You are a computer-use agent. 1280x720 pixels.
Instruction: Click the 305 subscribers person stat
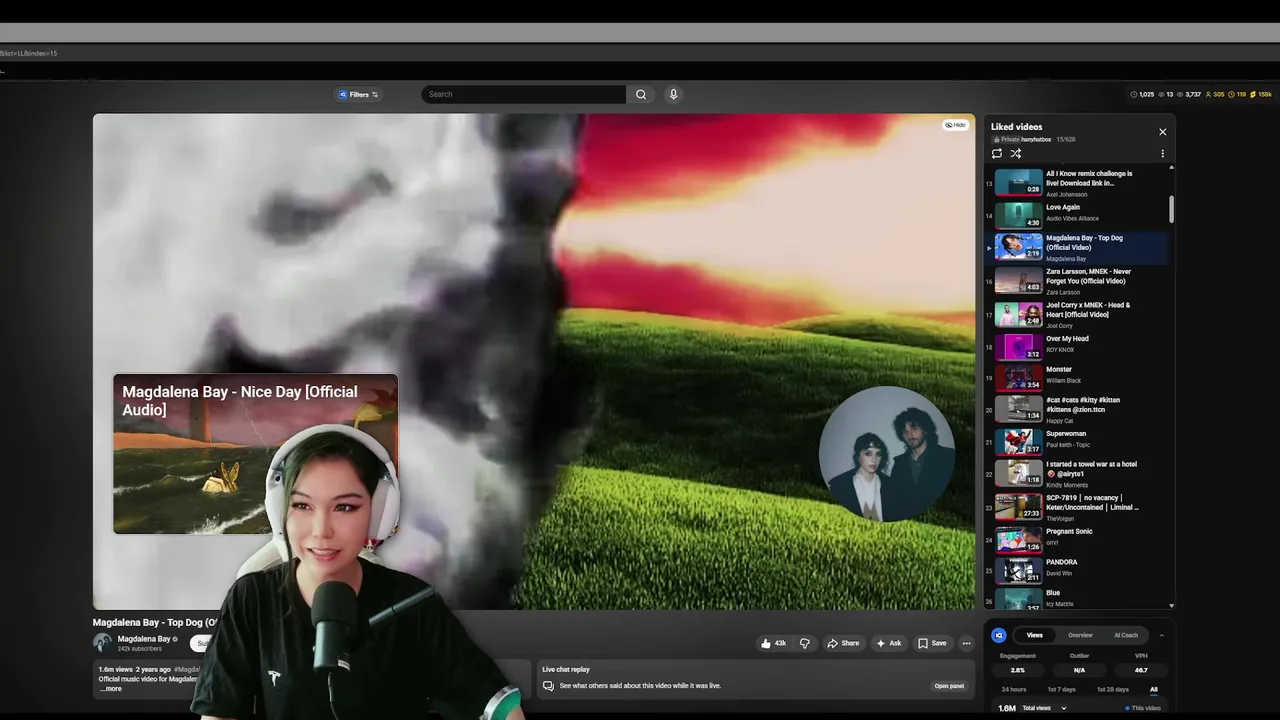click(1215, 94)
